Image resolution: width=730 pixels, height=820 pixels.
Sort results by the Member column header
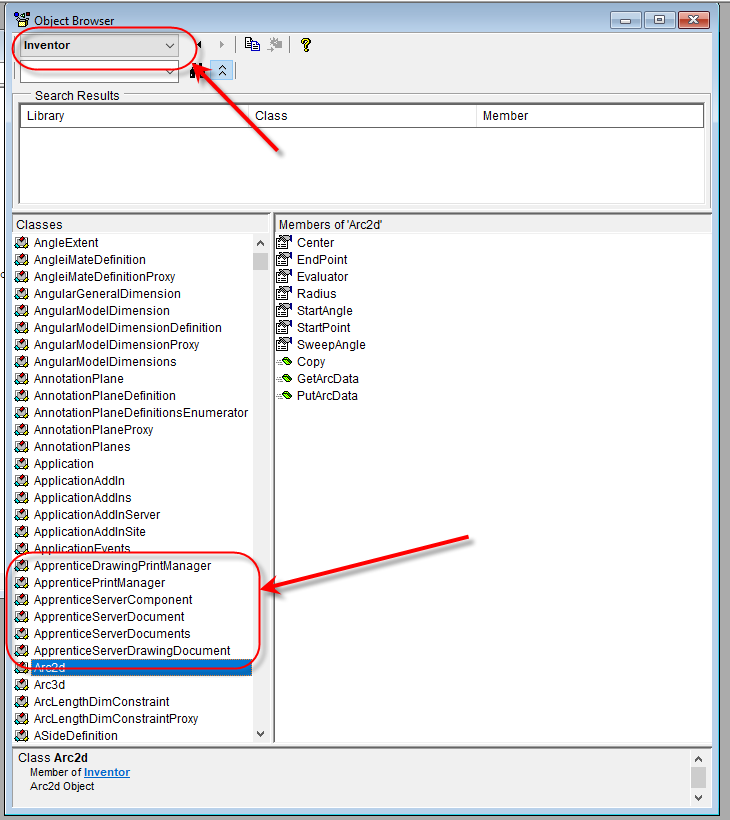point(589,116)
